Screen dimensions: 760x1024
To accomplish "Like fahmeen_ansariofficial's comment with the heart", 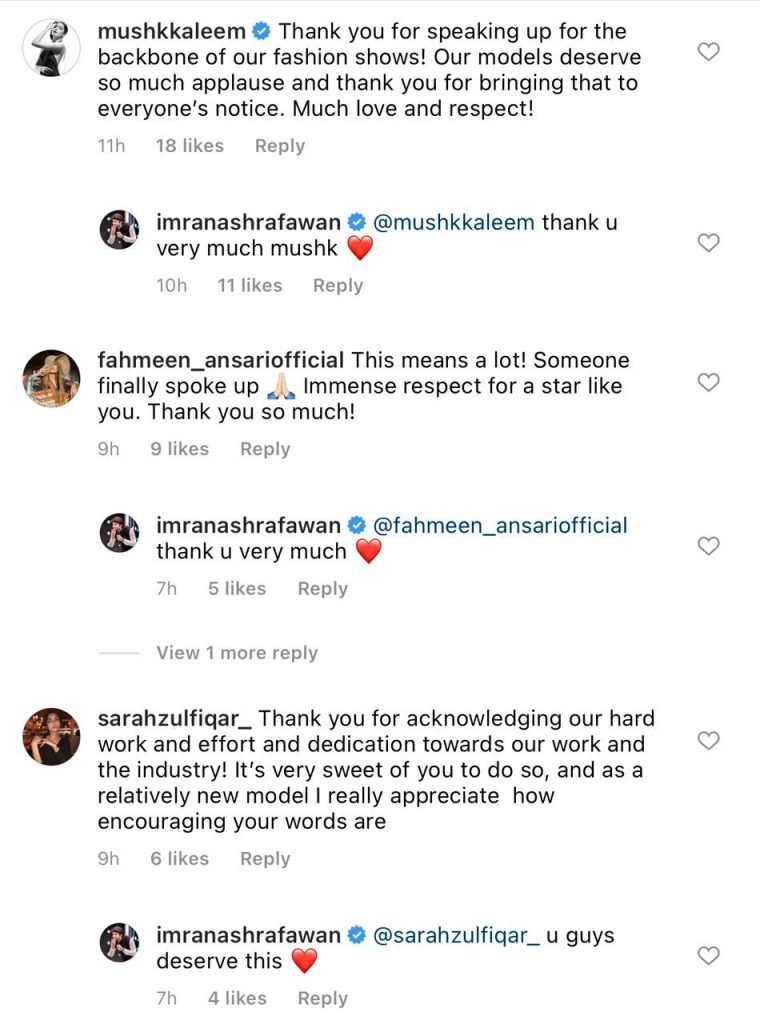I will coord(708,382).
